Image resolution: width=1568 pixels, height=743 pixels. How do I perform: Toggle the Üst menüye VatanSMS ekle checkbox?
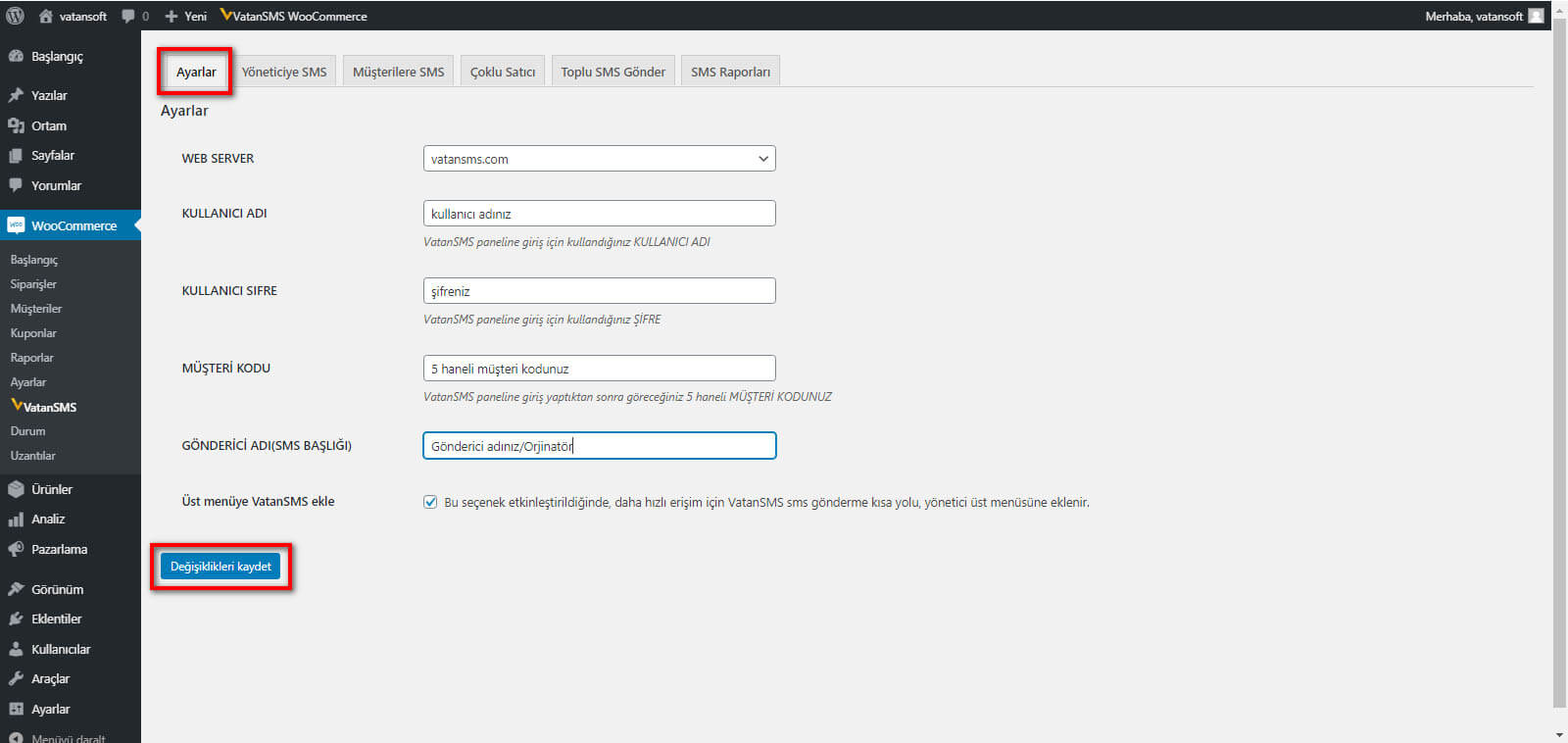[x=430, y=502]
